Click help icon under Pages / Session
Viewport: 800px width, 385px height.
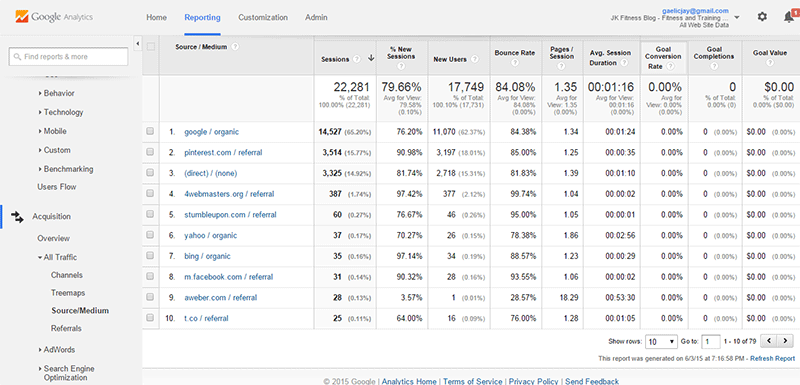(x=562, y=66)
